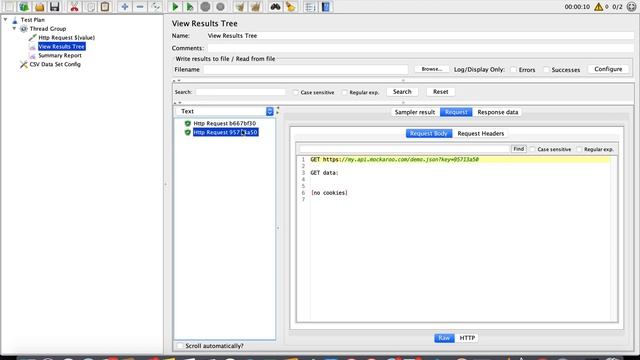Open the Text renderer dropdown
This screenshot has height=360, width=640.
pyautogui.click(x=224, y=111)
